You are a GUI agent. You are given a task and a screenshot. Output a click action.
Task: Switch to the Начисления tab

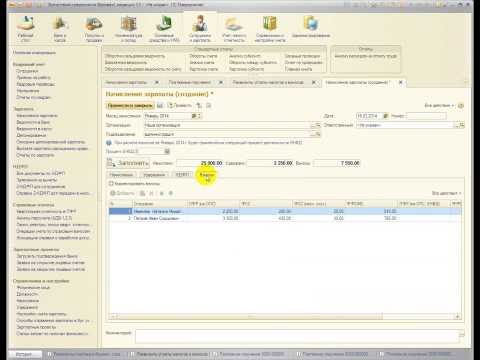click(121, 175)
